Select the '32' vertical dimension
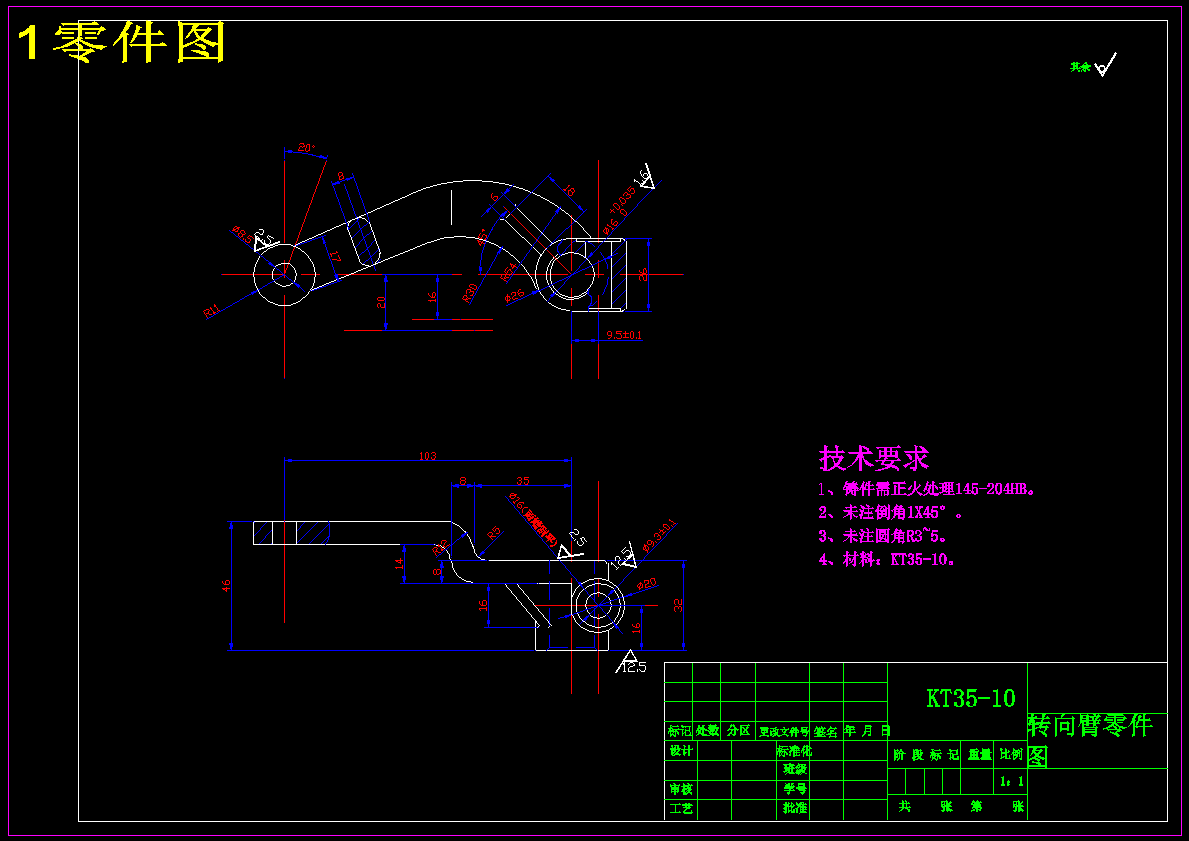The width and height of the screenshot is (1189, 841). pyautogui.click(x=678, y=605)
